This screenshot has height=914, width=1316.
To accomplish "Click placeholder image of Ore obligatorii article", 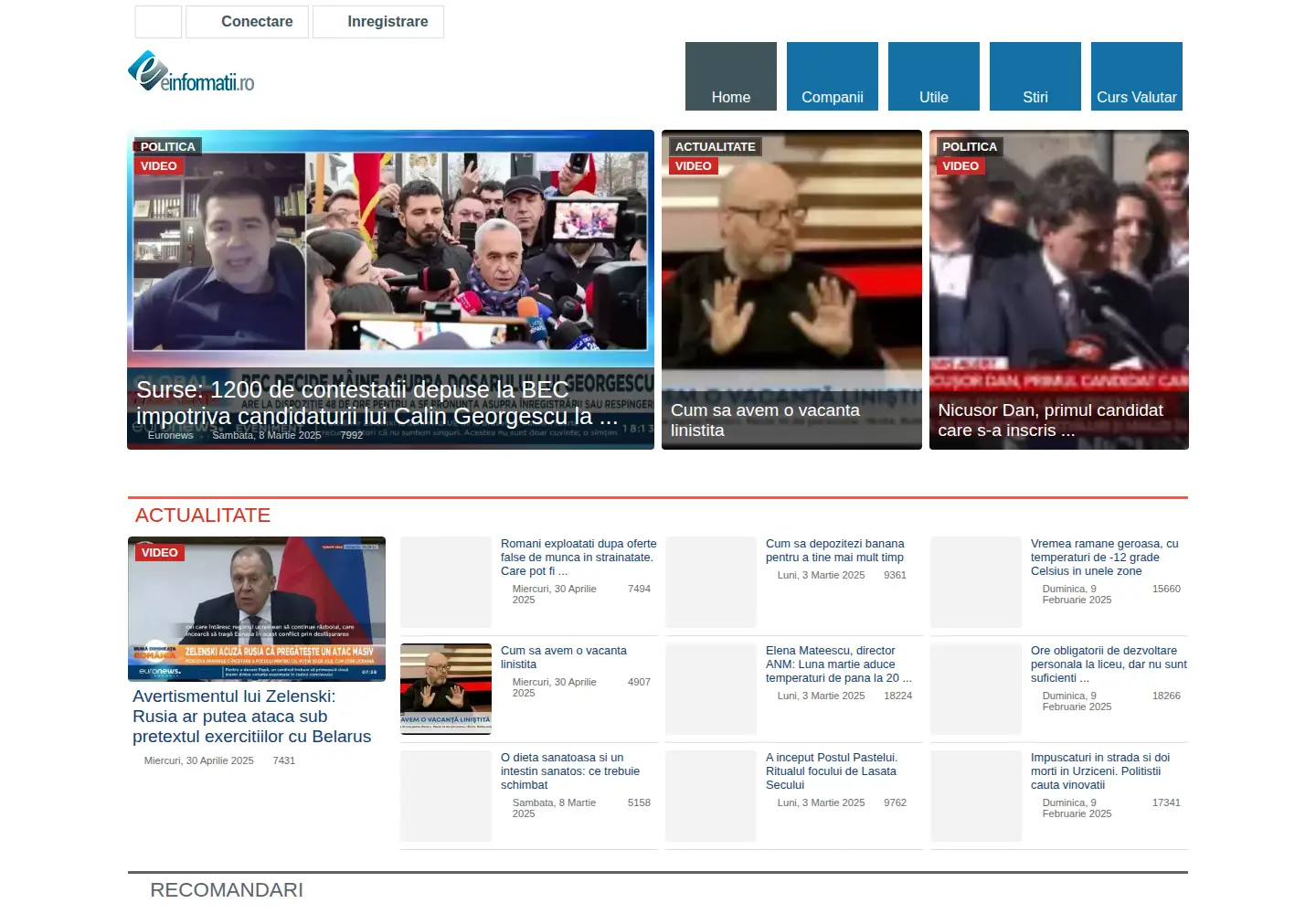I will click(976, 689).
